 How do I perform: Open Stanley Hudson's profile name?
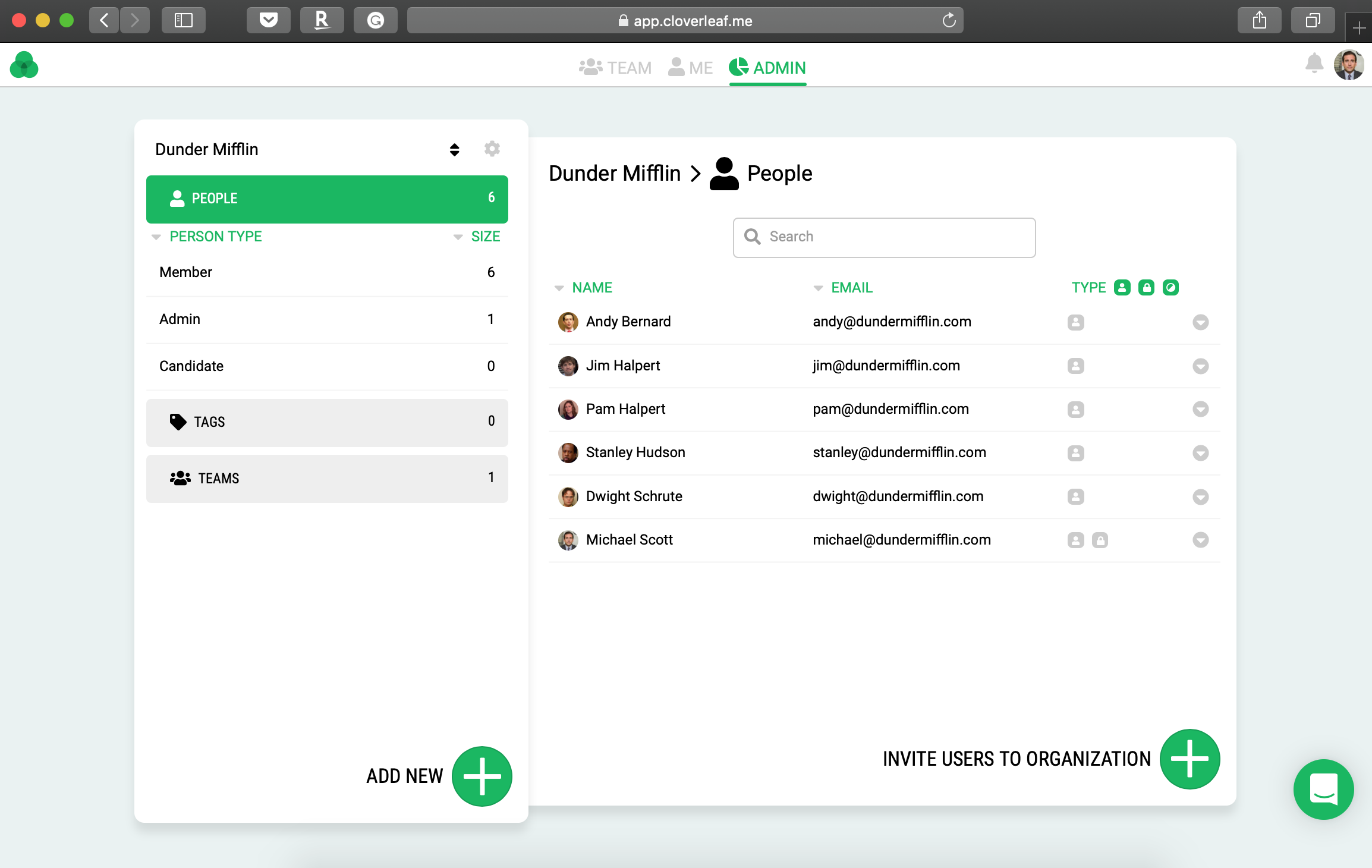pos(635,452)
